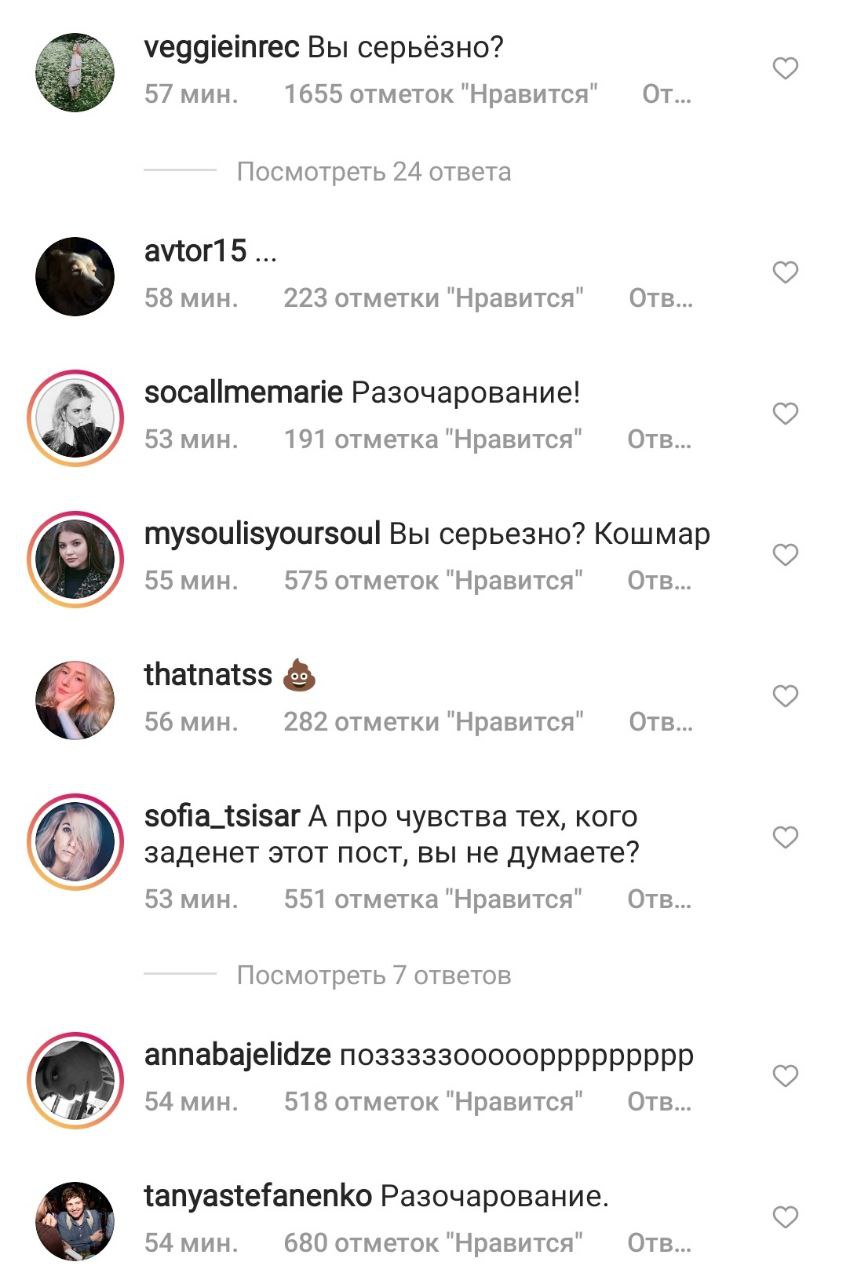Expand "Посмотреть 24 ответа" replies

374,172
